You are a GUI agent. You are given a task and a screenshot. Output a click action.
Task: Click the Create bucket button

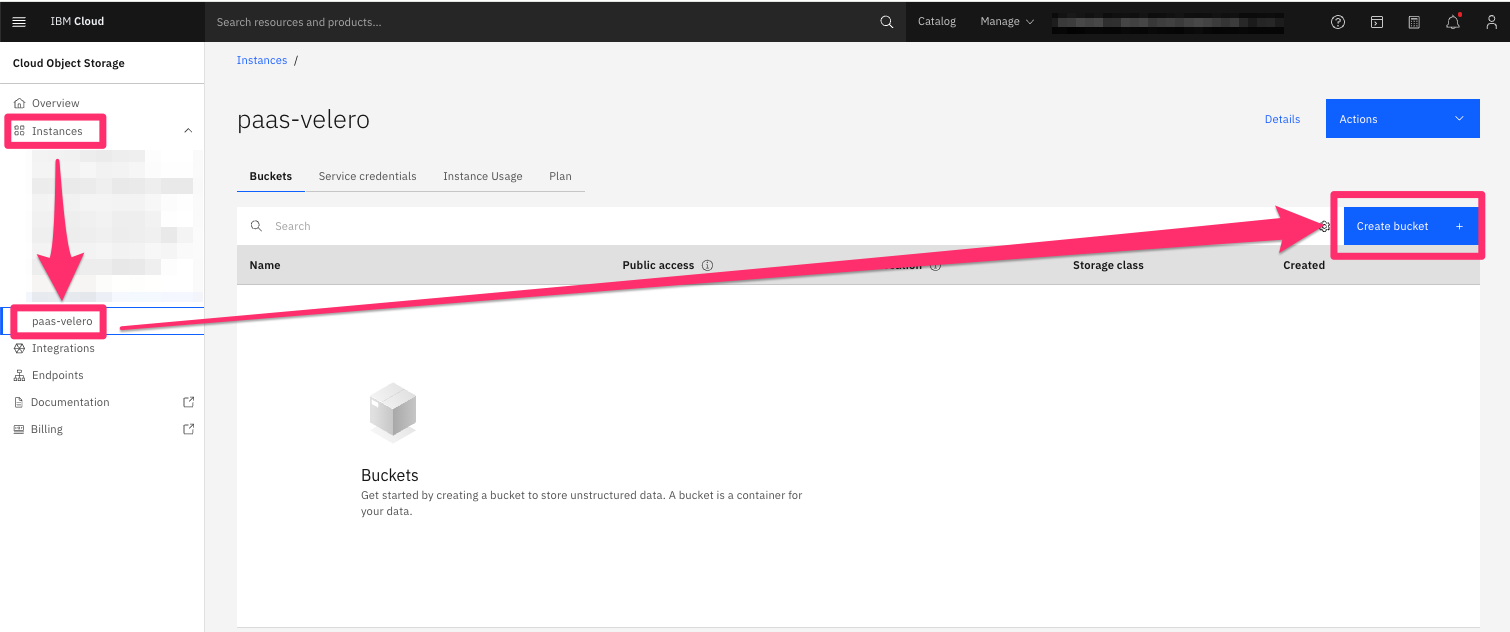click(x=1410, y=226)
